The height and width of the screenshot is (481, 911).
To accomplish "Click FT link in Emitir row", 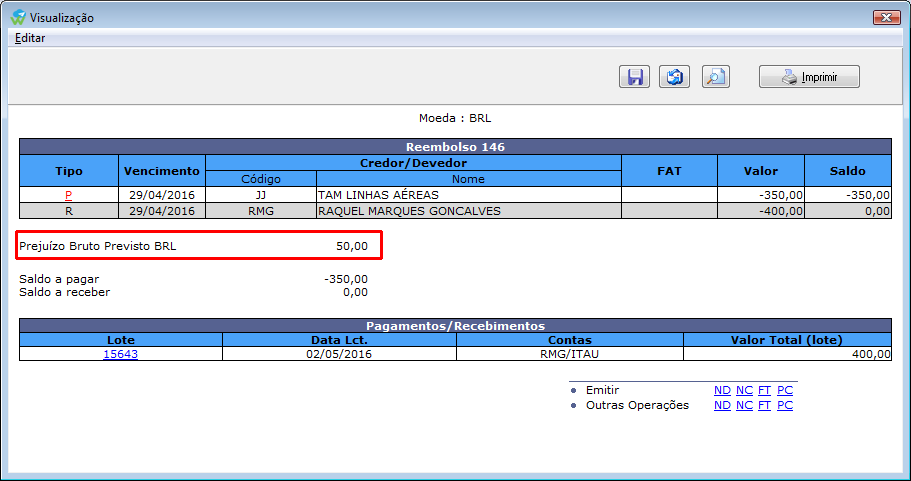I will click(x=765, y=390).
